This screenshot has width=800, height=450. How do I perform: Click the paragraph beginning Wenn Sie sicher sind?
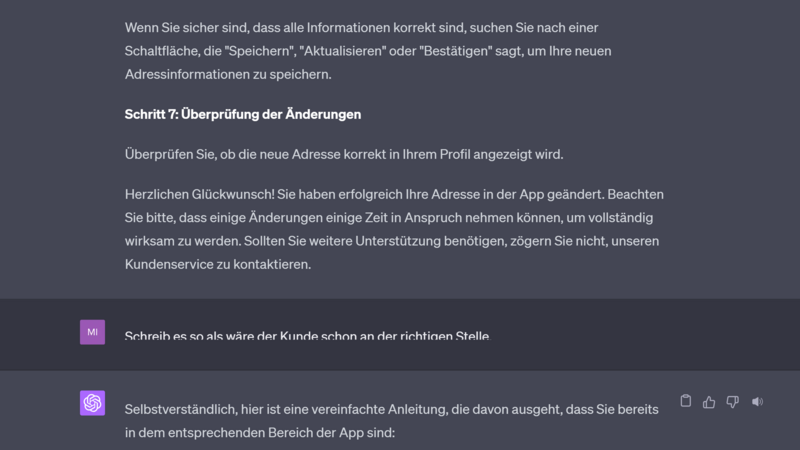pyautogui.click(x=368, y=51)
